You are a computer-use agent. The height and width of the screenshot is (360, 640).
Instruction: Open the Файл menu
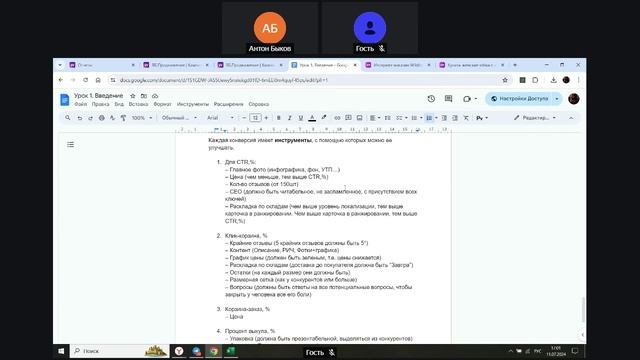80,104
